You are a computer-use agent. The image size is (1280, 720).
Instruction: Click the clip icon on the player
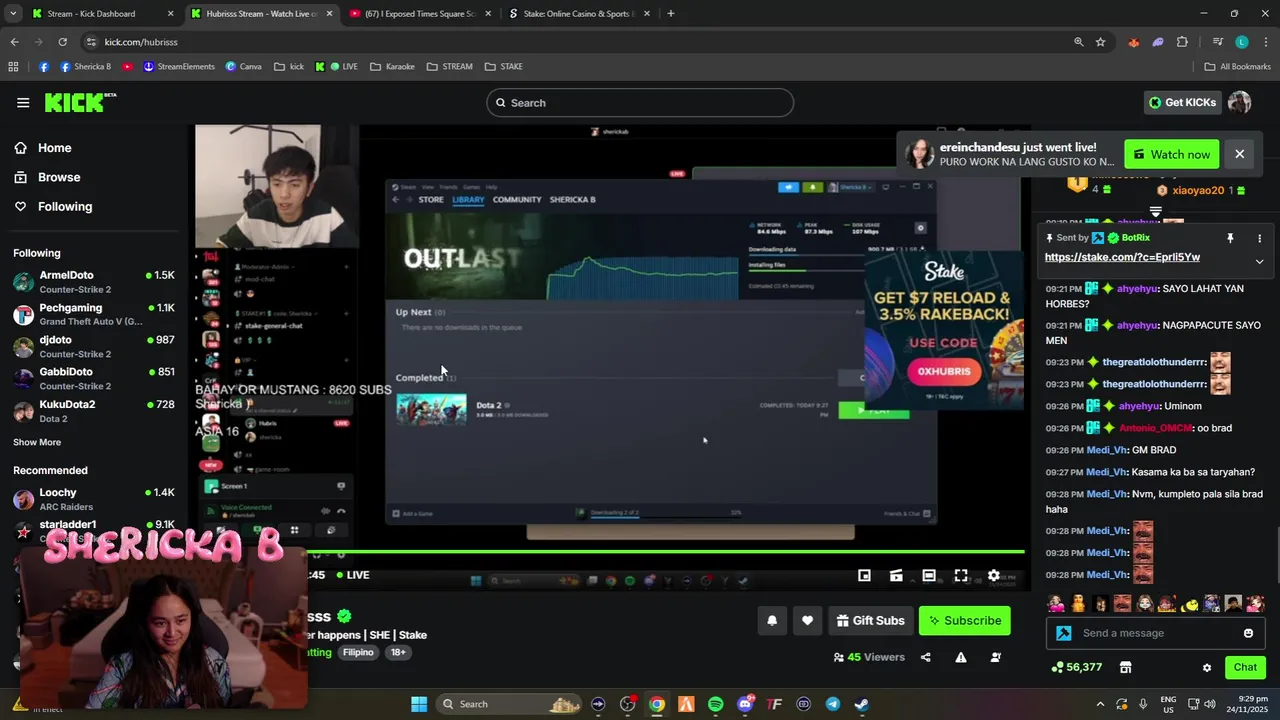896,575
